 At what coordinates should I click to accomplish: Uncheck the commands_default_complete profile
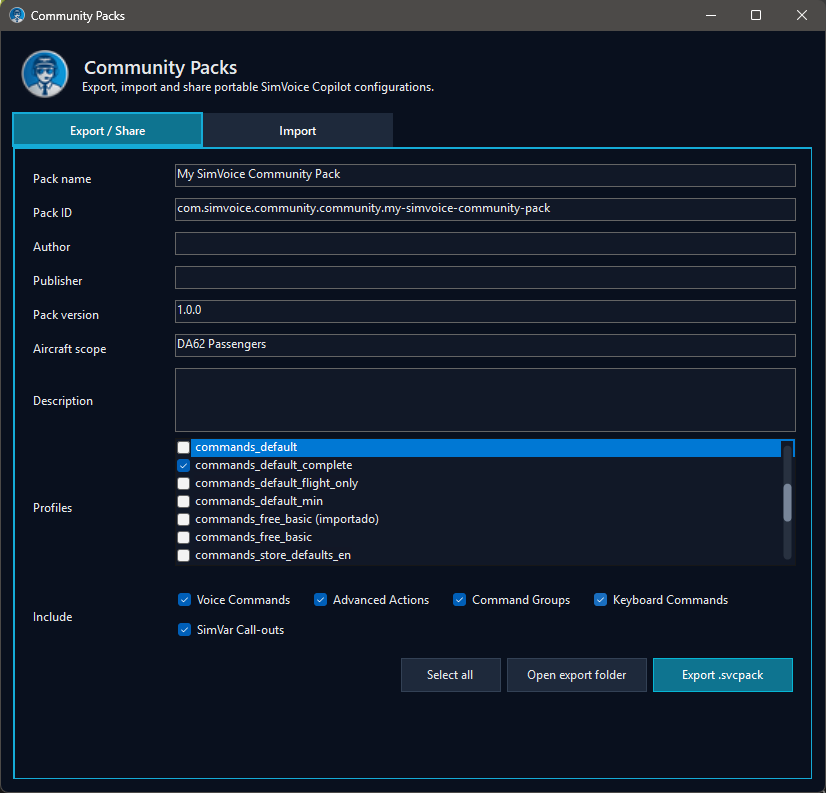183,465
